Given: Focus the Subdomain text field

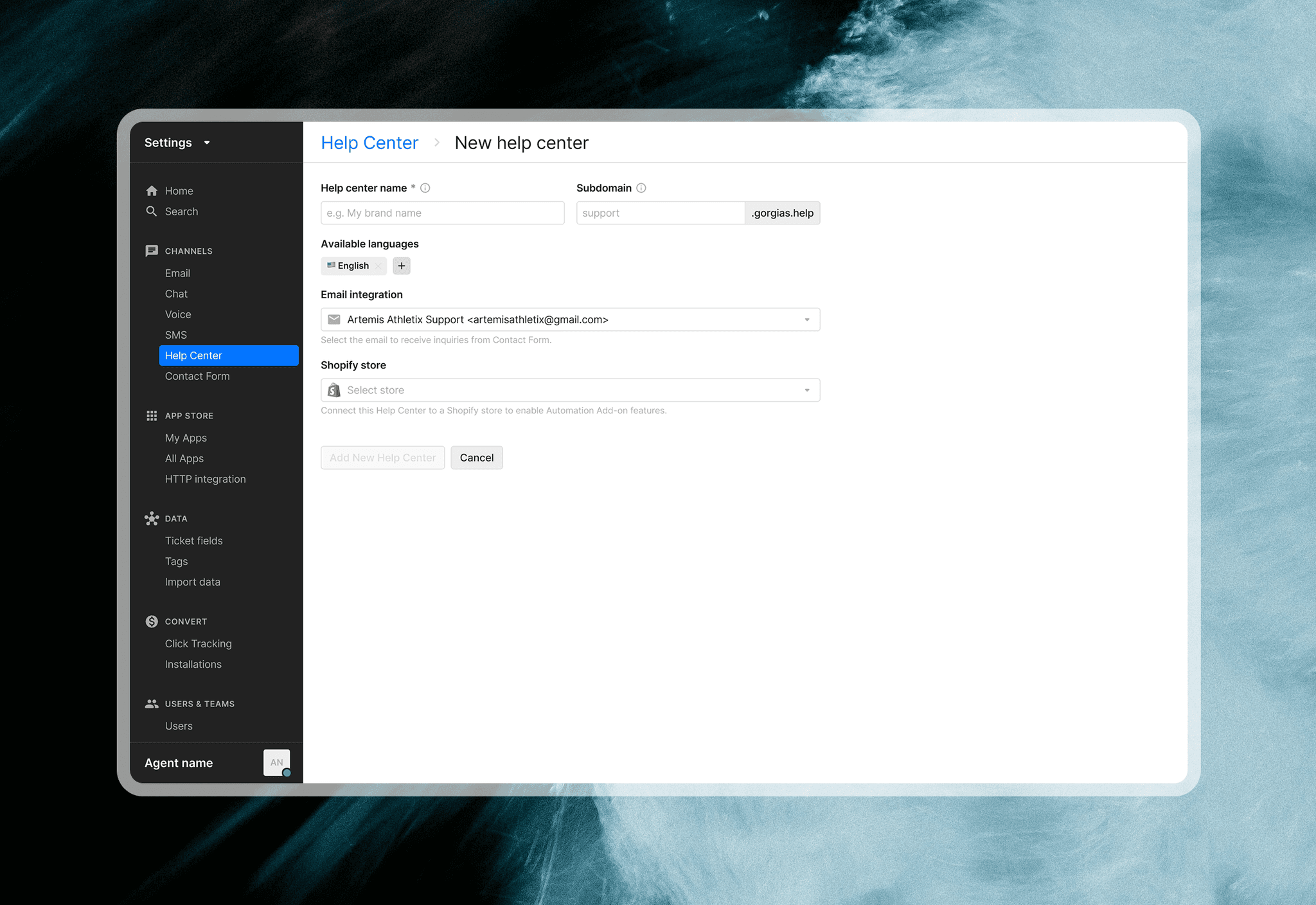Looking at the screenshot, I should click(x=660, y=213).
